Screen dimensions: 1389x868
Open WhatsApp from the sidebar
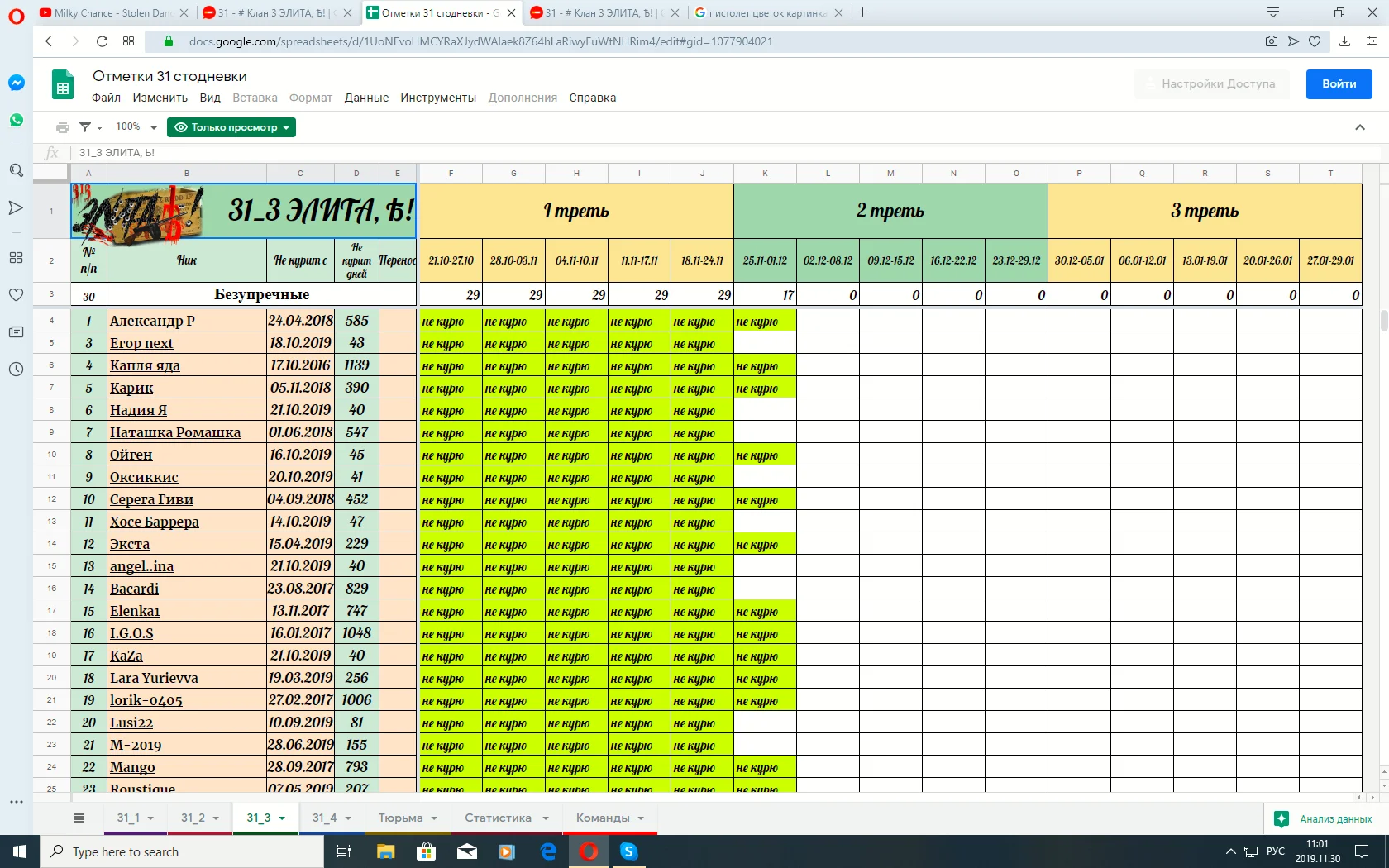[17, 120]
